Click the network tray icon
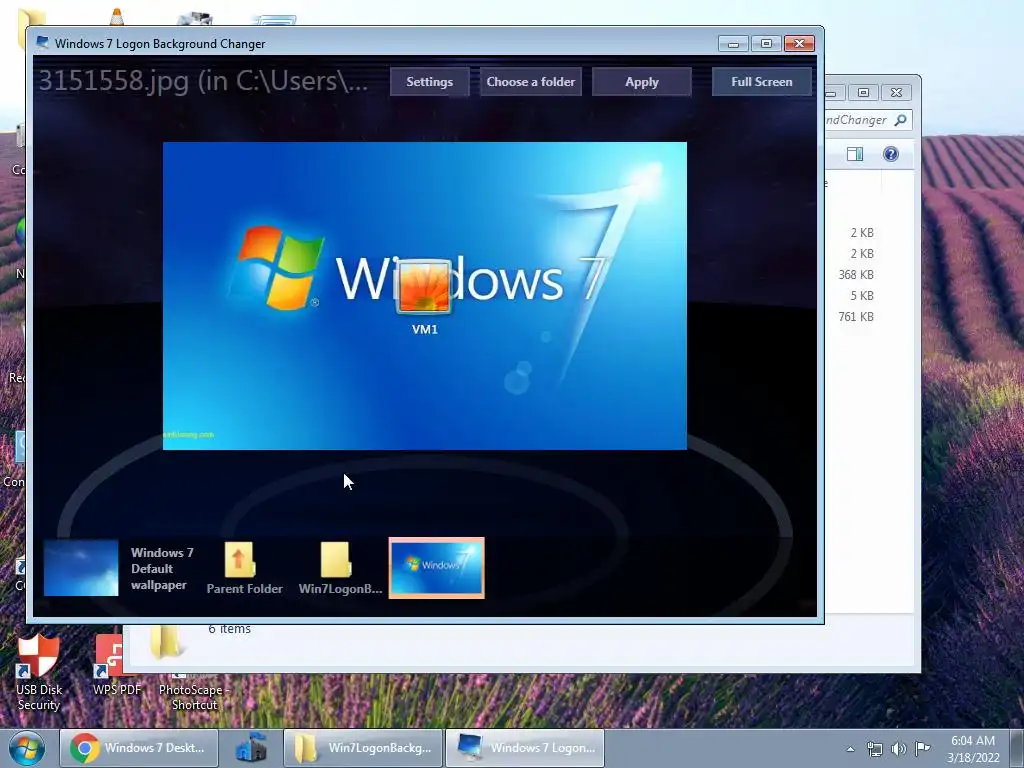1024x768 pixels. coord(874,749)
